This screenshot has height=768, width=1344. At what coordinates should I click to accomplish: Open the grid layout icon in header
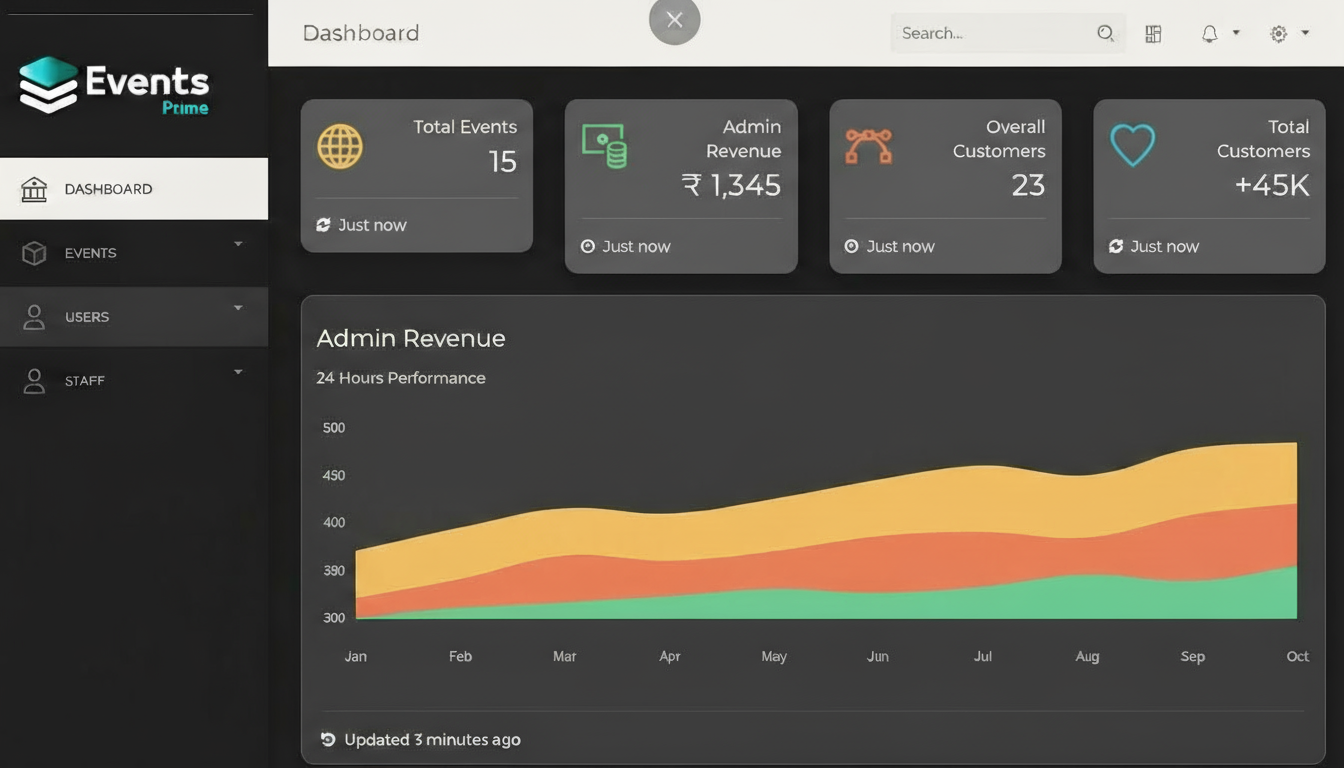pyautogui.click(x=1153, y=34)
